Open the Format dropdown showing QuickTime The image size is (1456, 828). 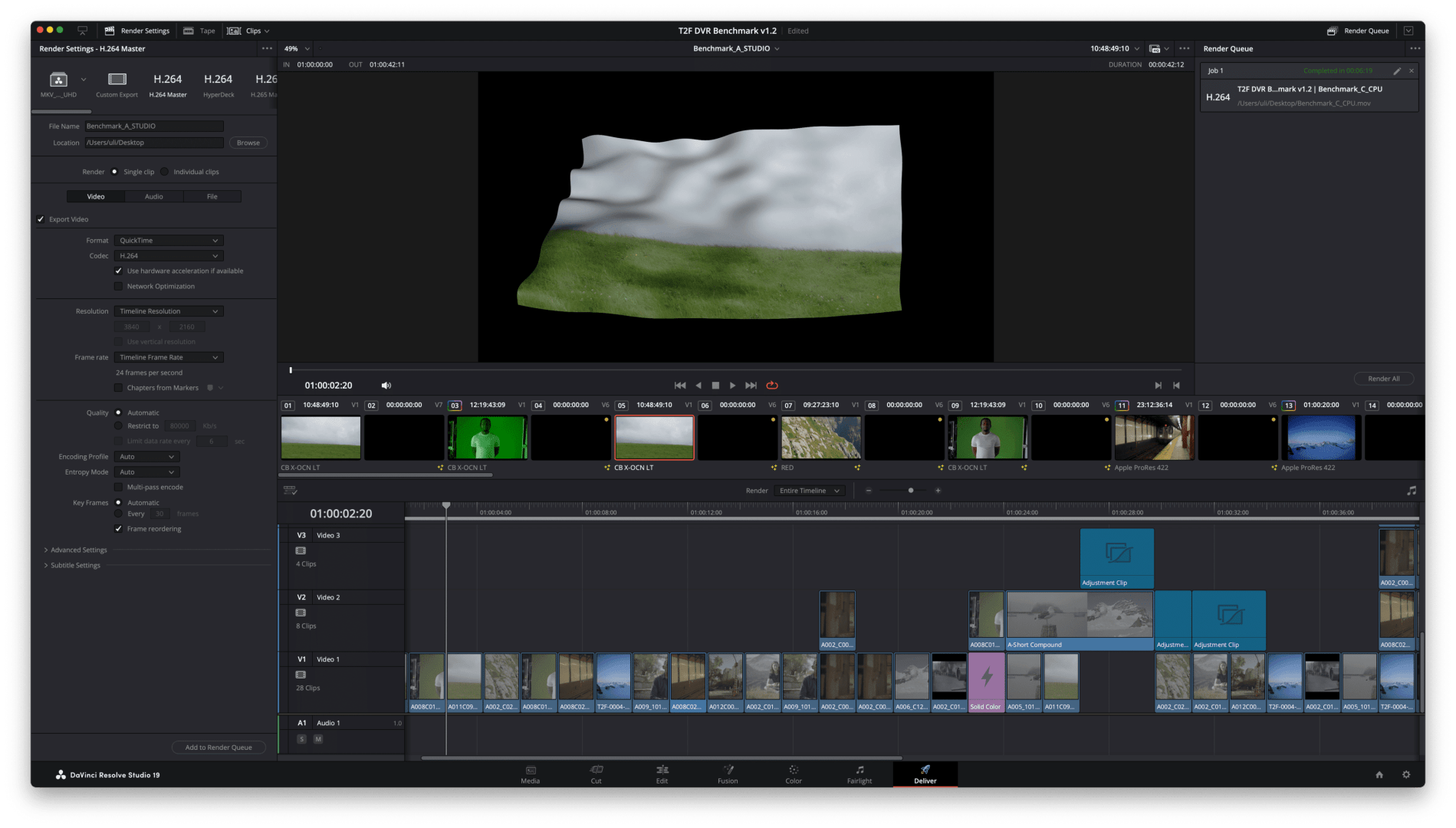[168, 240]
